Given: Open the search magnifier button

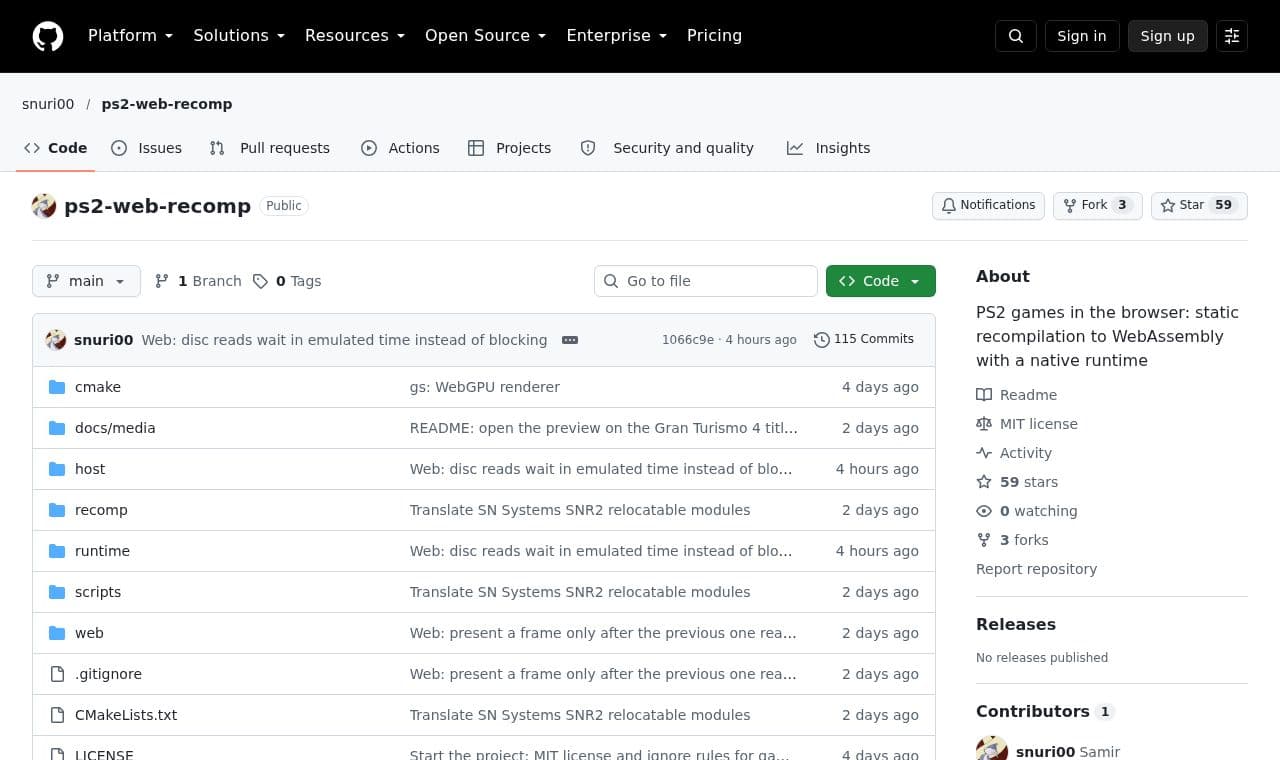Looking at the screenshot, I should (x=1016, y=36).
